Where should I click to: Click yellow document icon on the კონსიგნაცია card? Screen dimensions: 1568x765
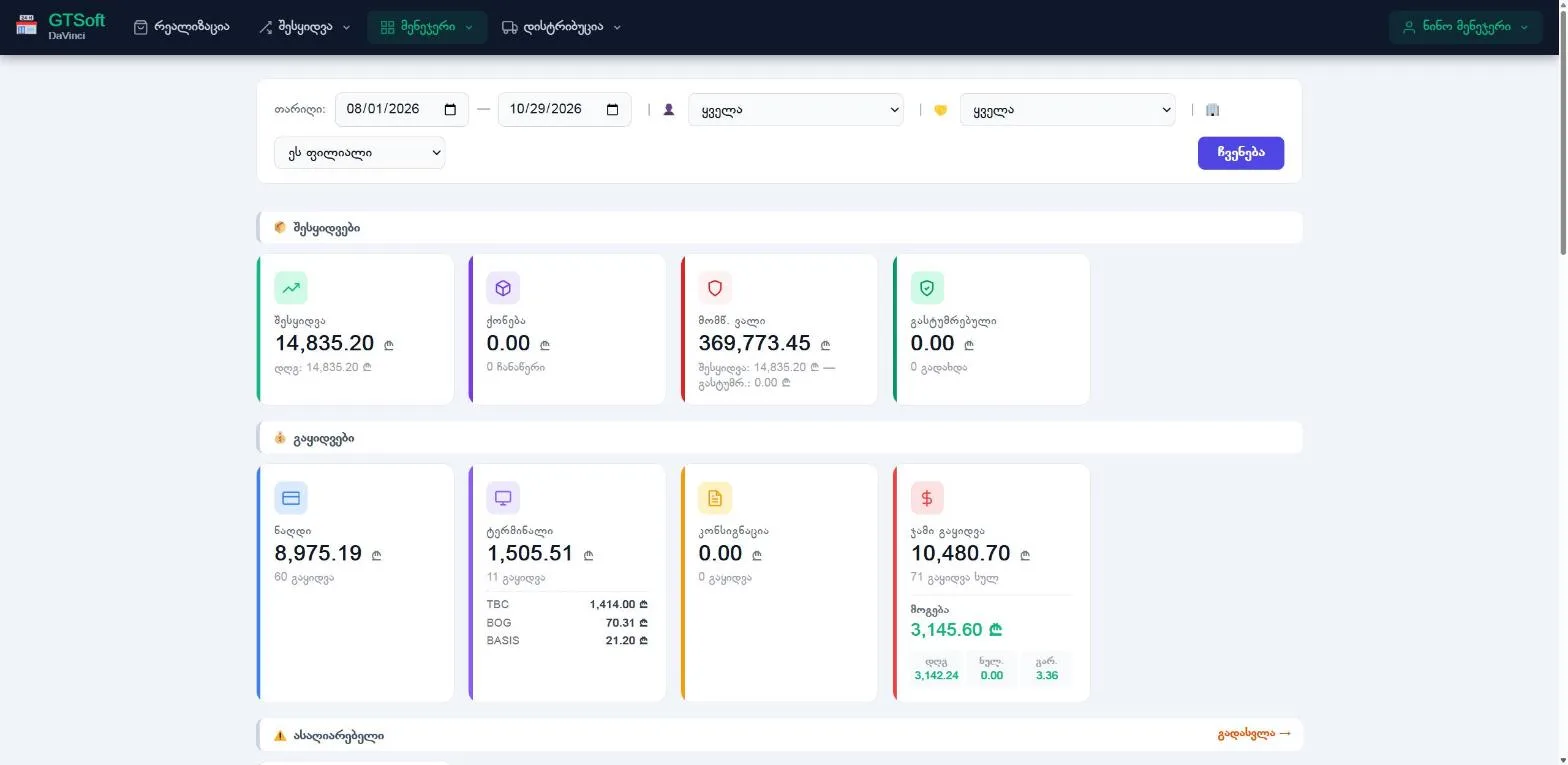click(x=715, y=498)
